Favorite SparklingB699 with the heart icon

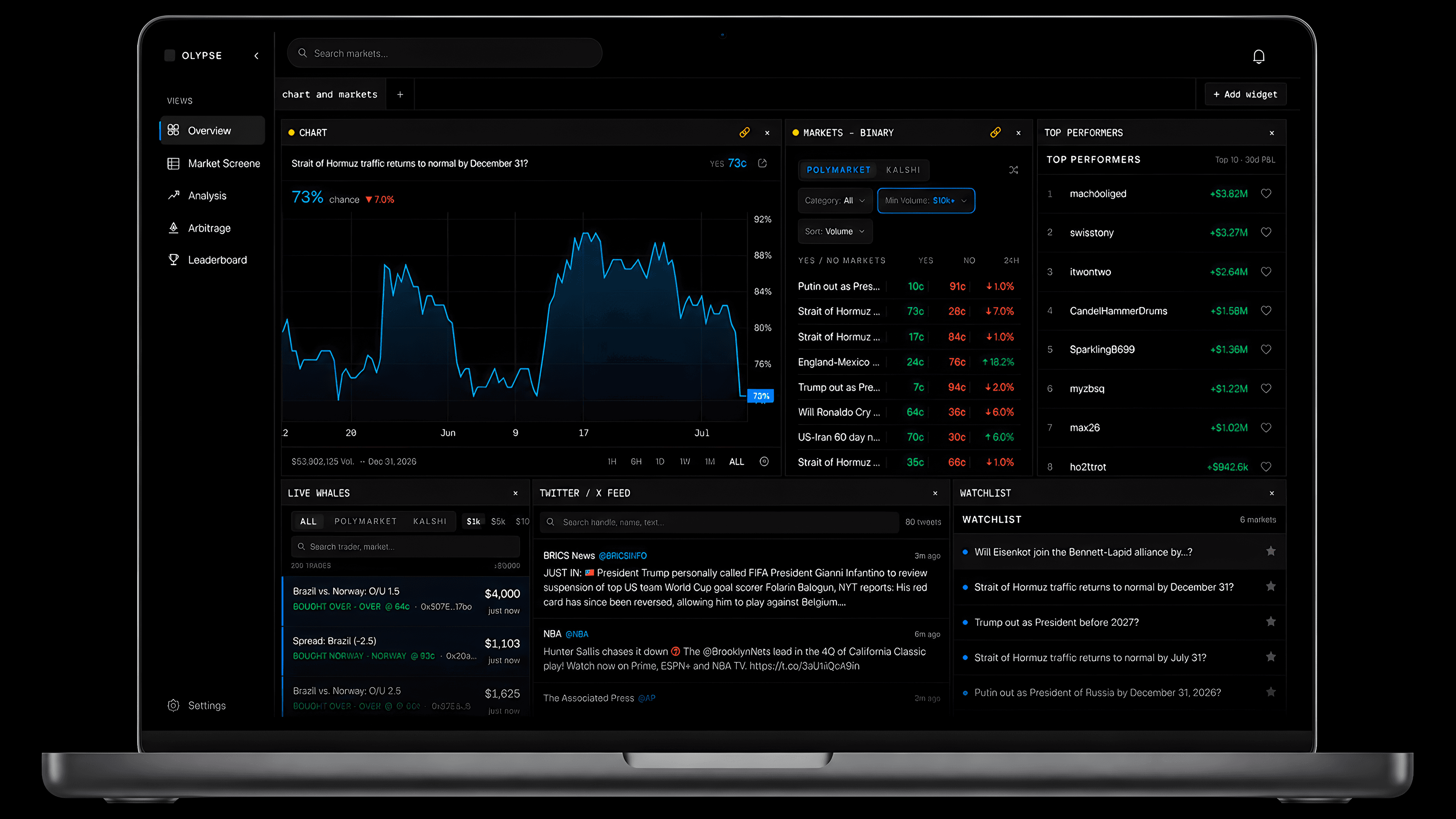pos(1266,349)
